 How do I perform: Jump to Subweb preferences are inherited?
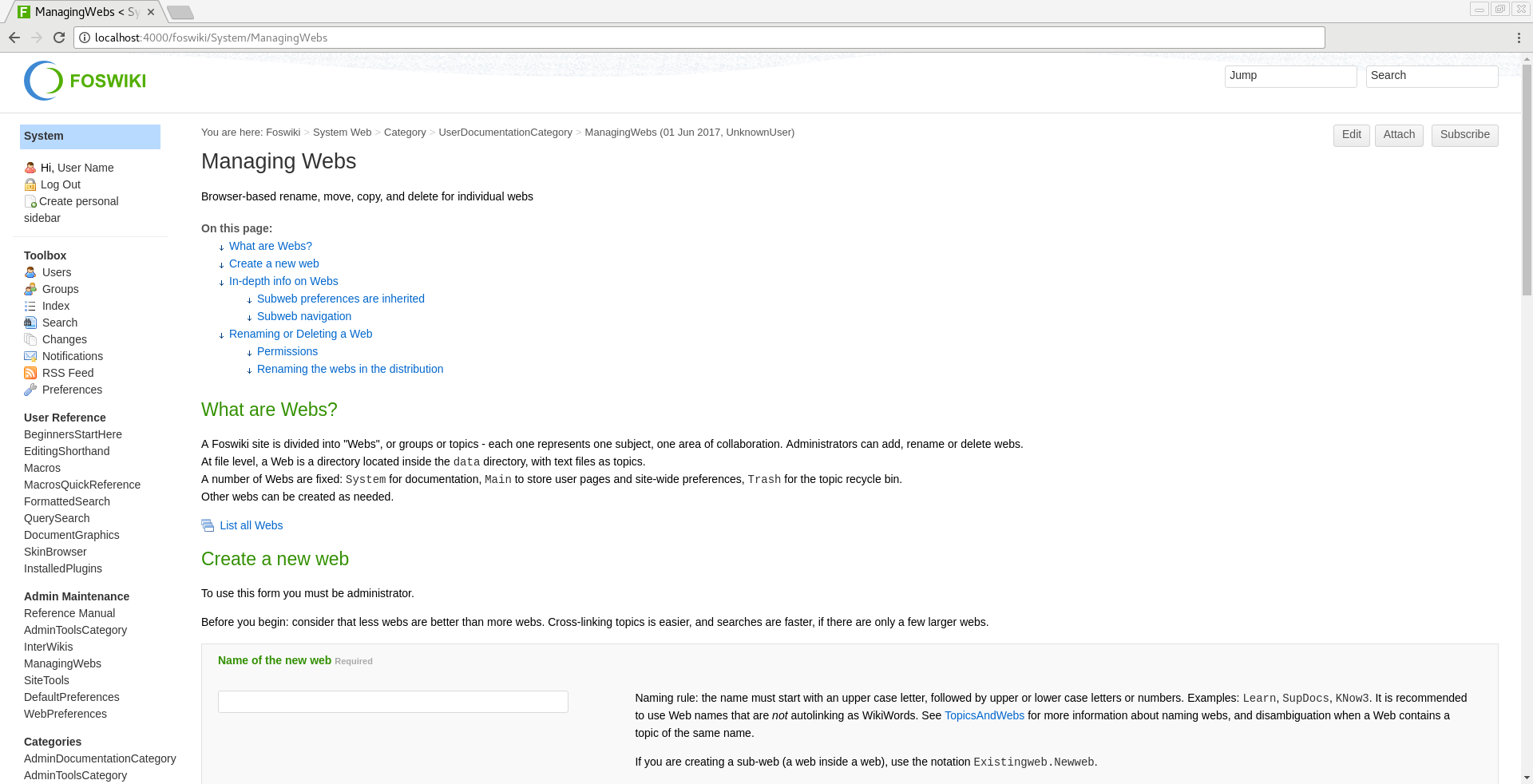pyautogui.click(x=341, y=299)
